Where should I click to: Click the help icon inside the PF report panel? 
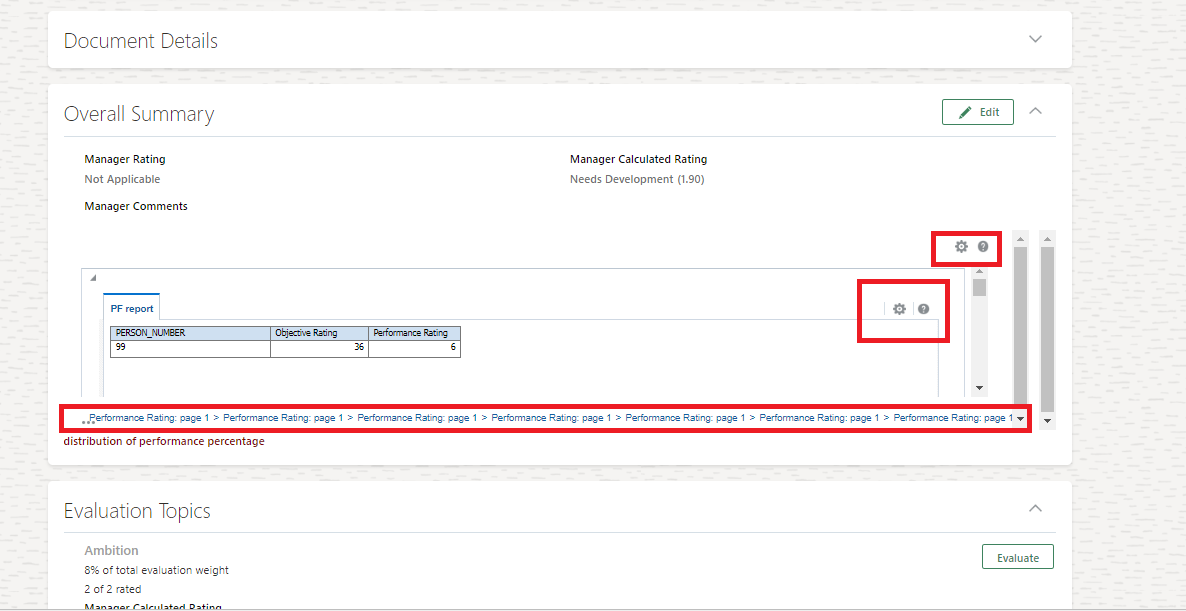tap(923, 309)
